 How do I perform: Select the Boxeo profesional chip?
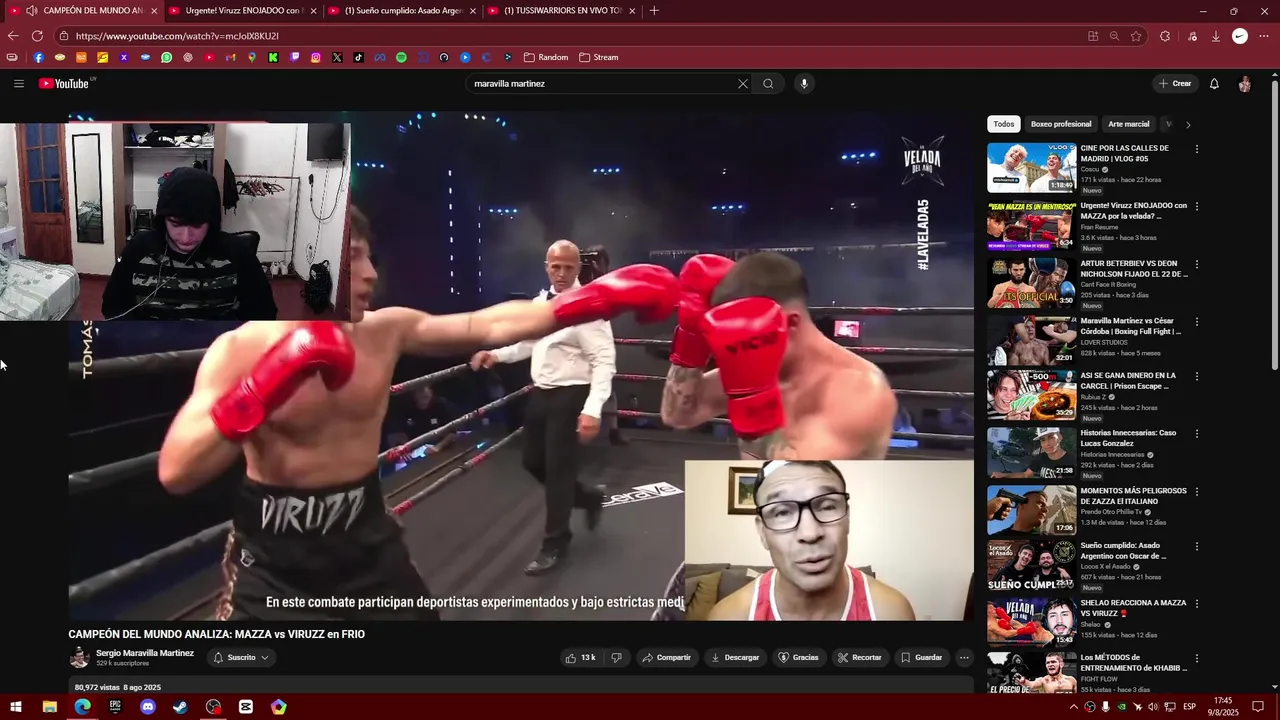pos(1061,124)
